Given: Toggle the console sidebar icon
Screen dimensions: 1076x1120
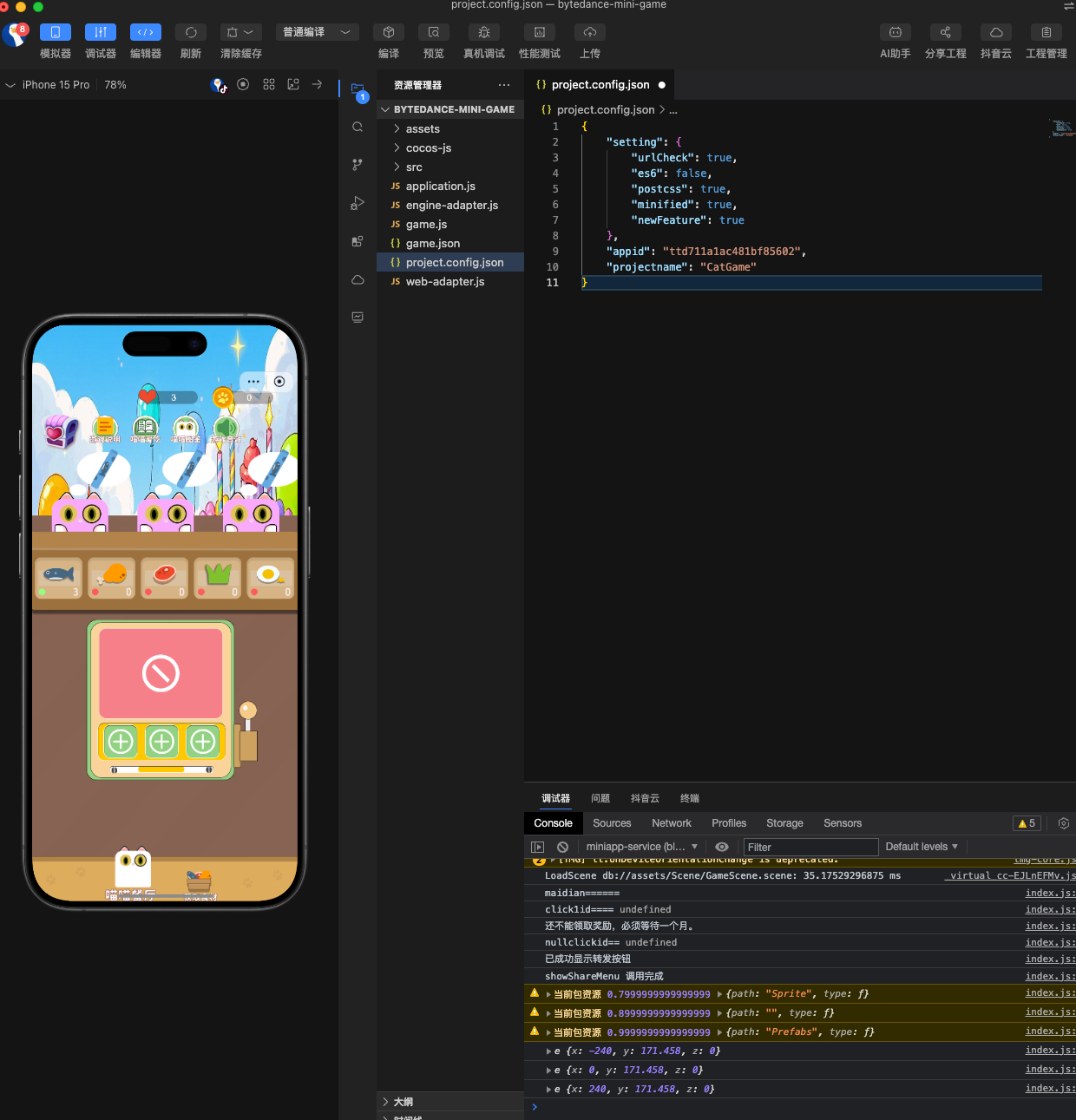Looking at the screenshot, I should [x=538, y=847].
